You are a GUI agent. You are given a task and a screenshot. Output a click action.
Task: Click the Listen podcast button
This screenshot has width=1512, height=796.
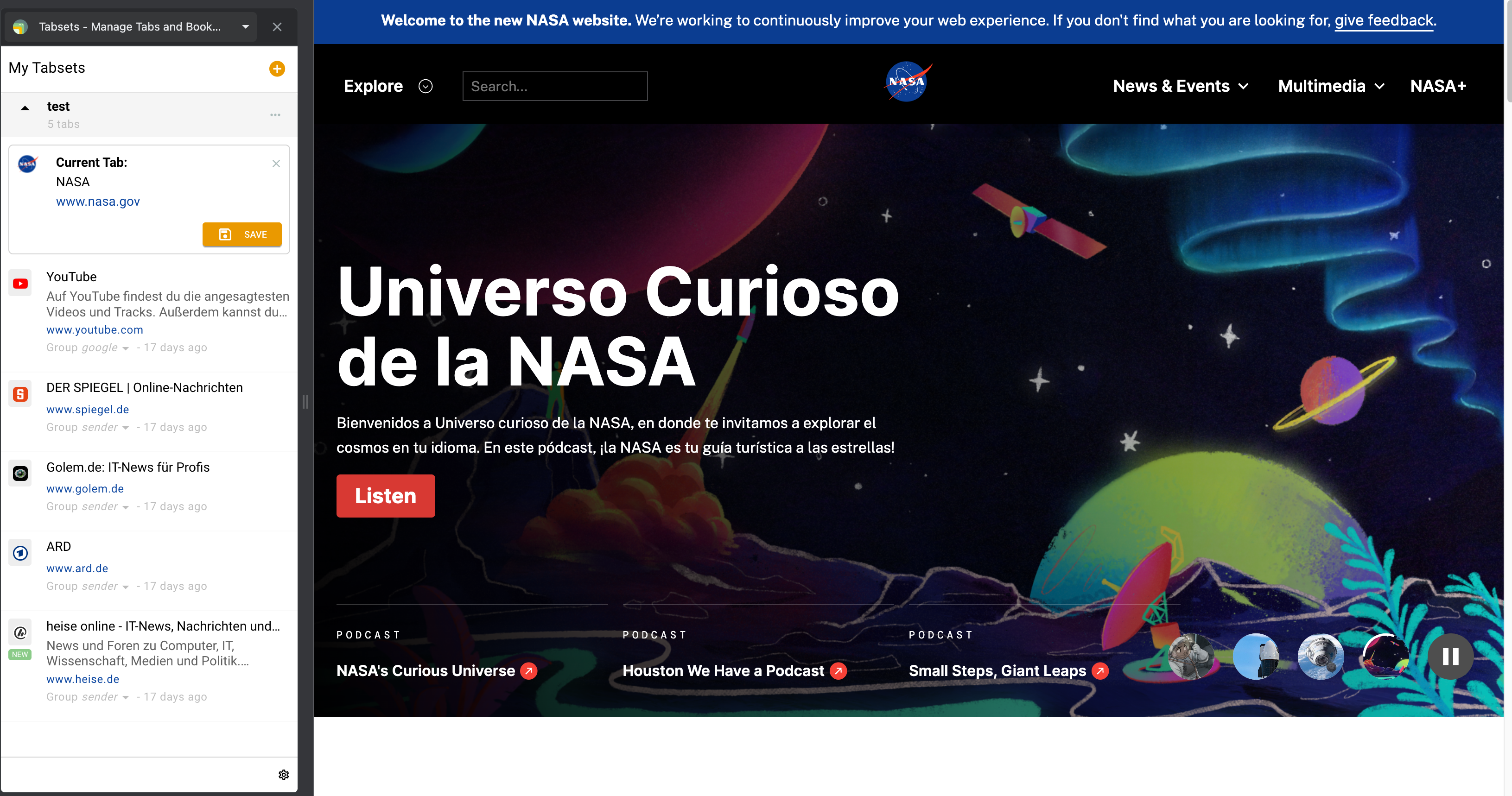click(x=387, y=495)
